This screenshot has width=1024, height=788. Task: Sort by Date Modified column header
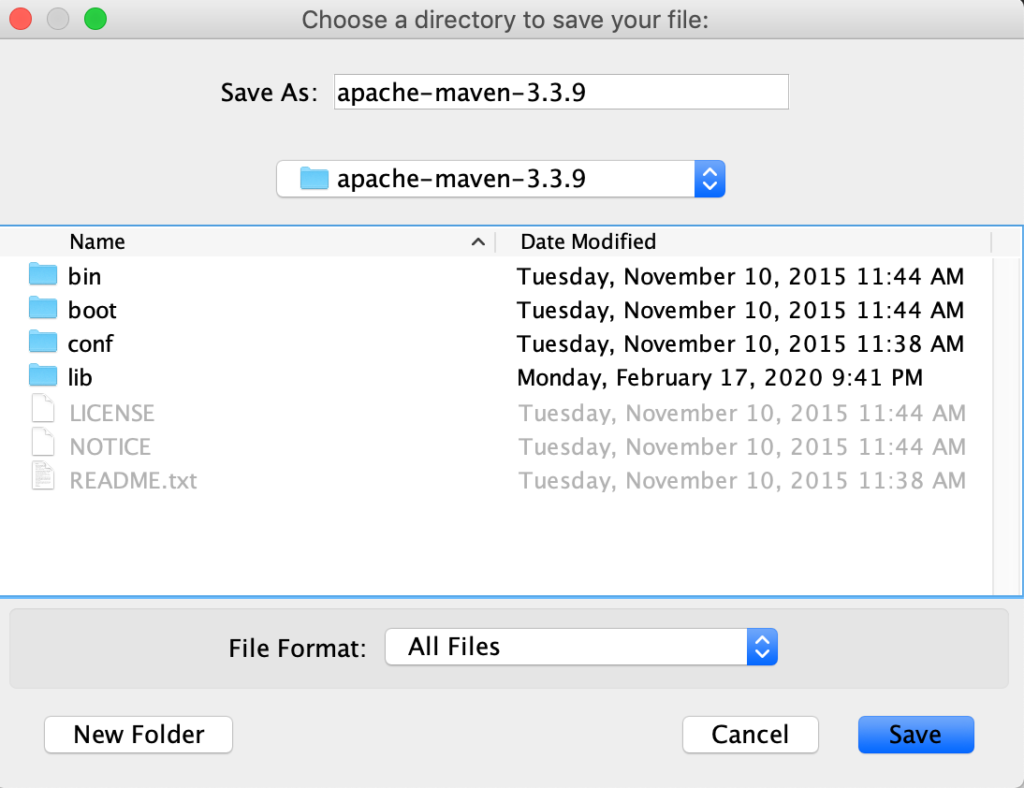[588, 242]
